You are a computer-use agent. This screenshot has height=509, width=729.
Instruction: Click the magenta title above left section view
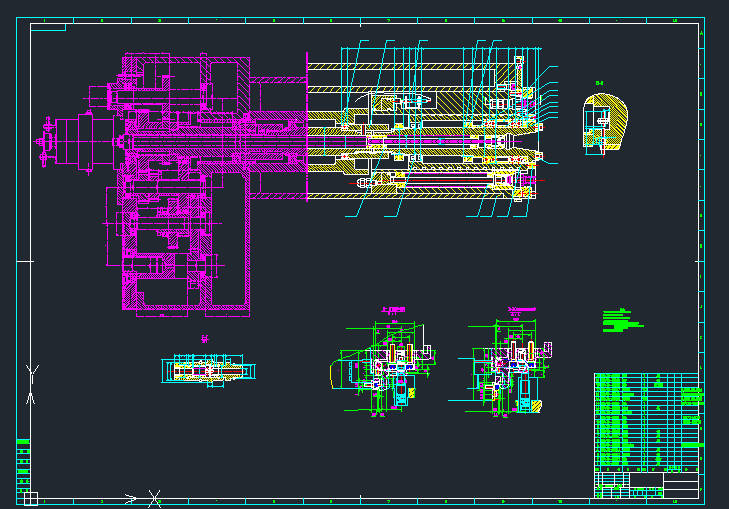click(392, 309)
